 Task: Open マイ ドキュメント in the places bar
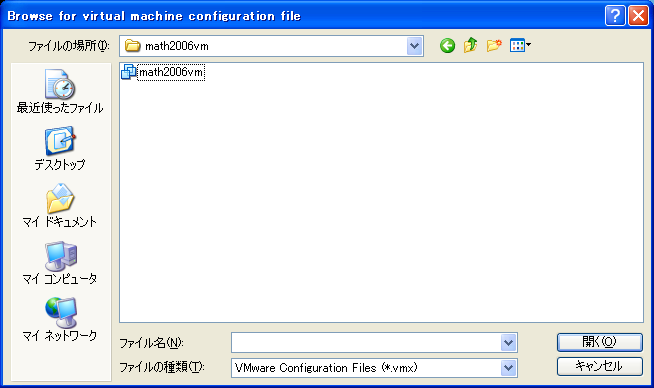pyautogui.click(x=60, y=205)
